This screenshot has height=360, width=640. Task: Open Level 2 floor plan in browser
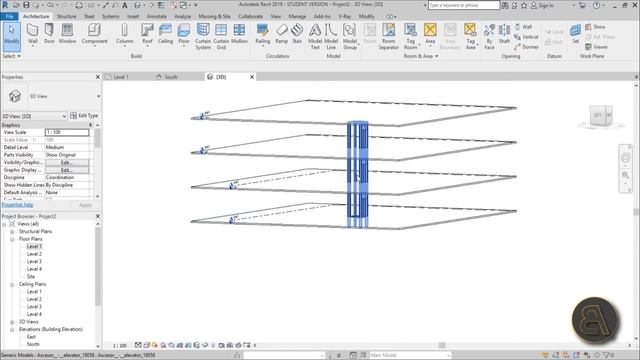(x=34, y=254)
